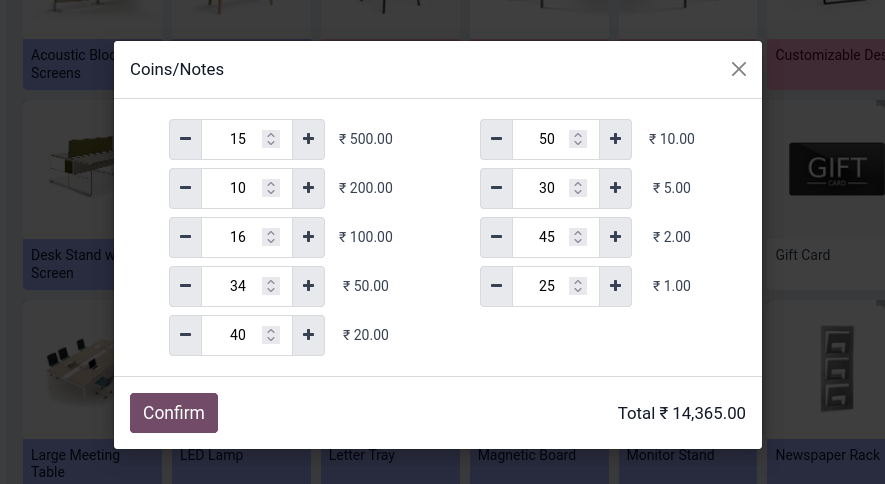This screenshot has width=885, height=484.
Task: Subtract one ₹ 50.00 note using minus icon
Action: [x=185, y=287]
